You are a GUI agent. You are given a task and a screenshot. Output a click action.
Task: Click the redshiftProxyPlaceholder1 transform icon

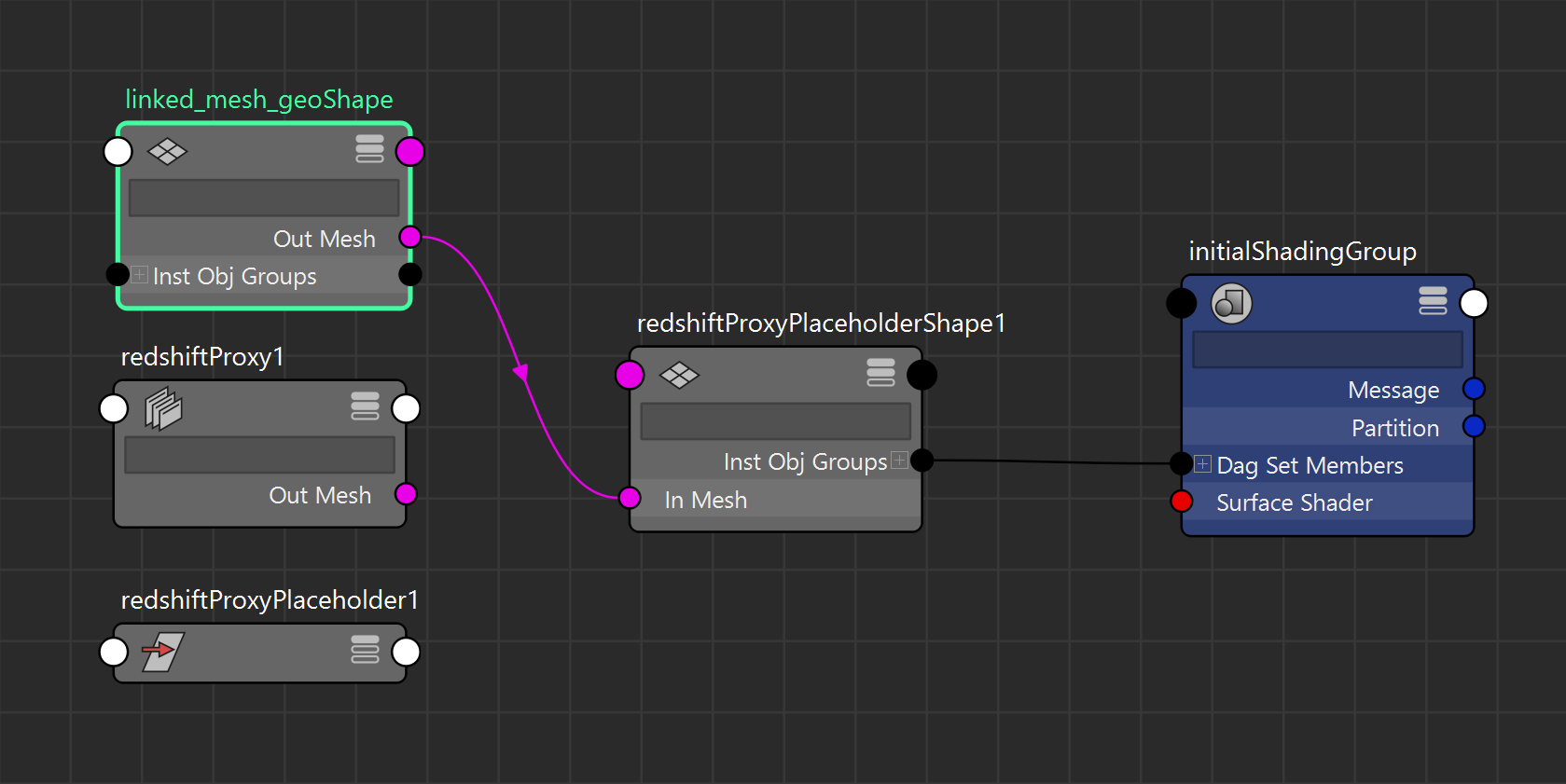(x=163, y=652)
